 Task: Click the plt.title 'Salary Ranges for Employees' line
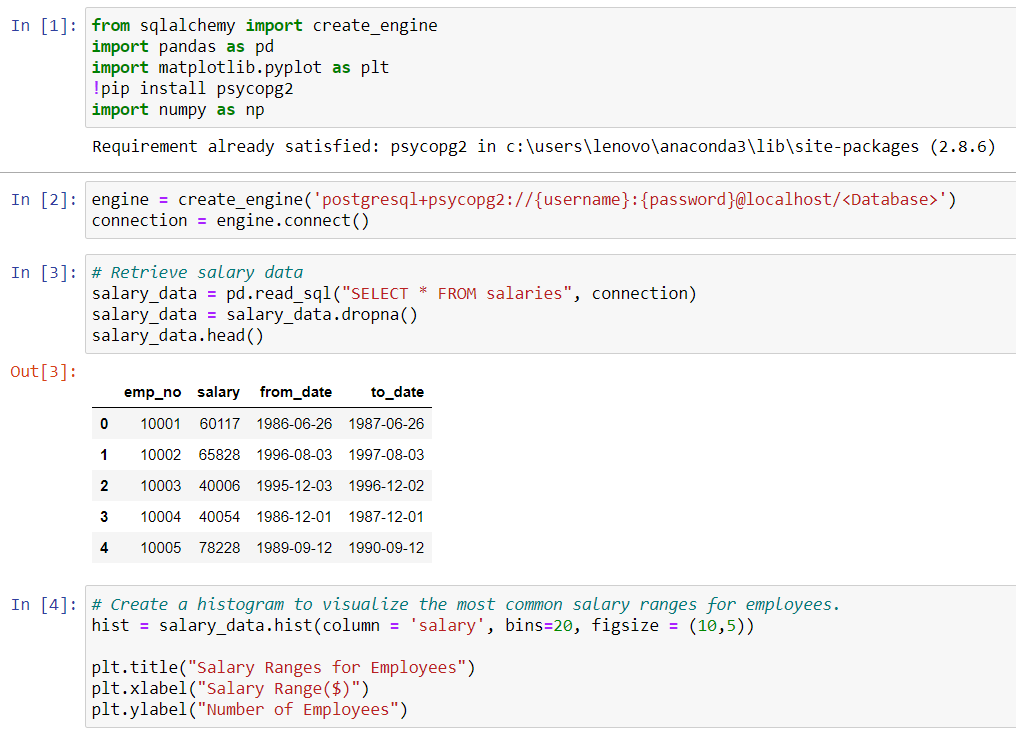pyautogui.click(x=283, y=668)
